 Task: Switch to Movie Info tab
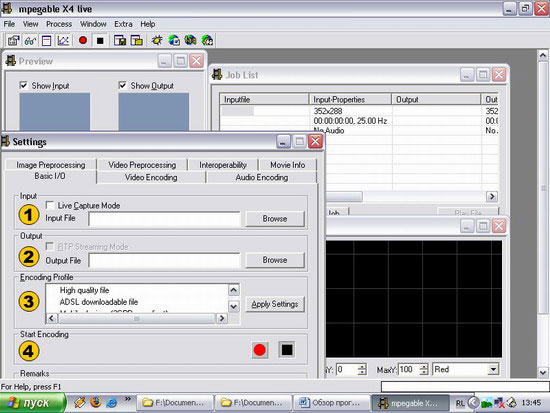[288, 165]
